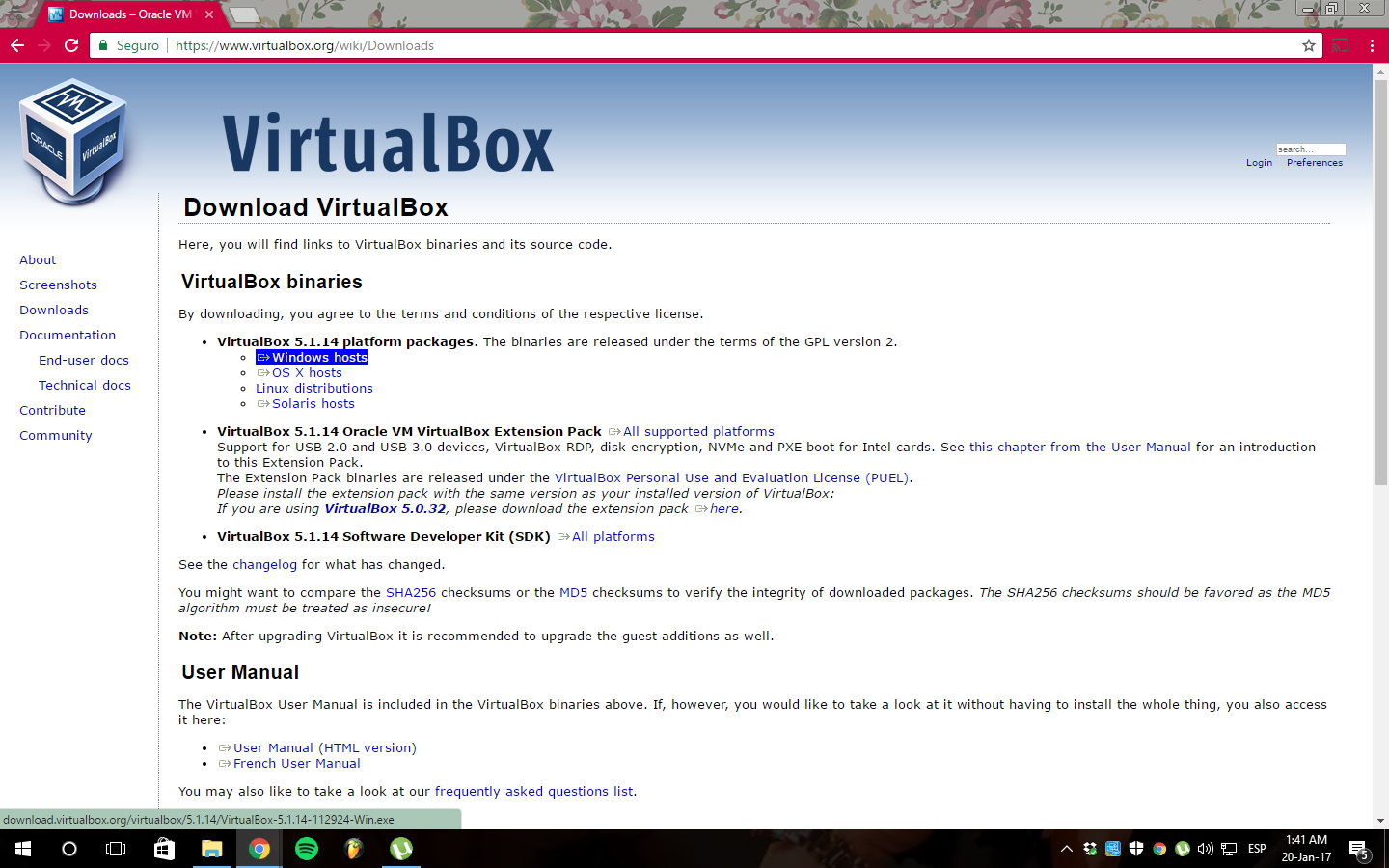Select the Downloads – Oracle VM tab
This screenshot has width=1389, height=868.
(130, 14)
